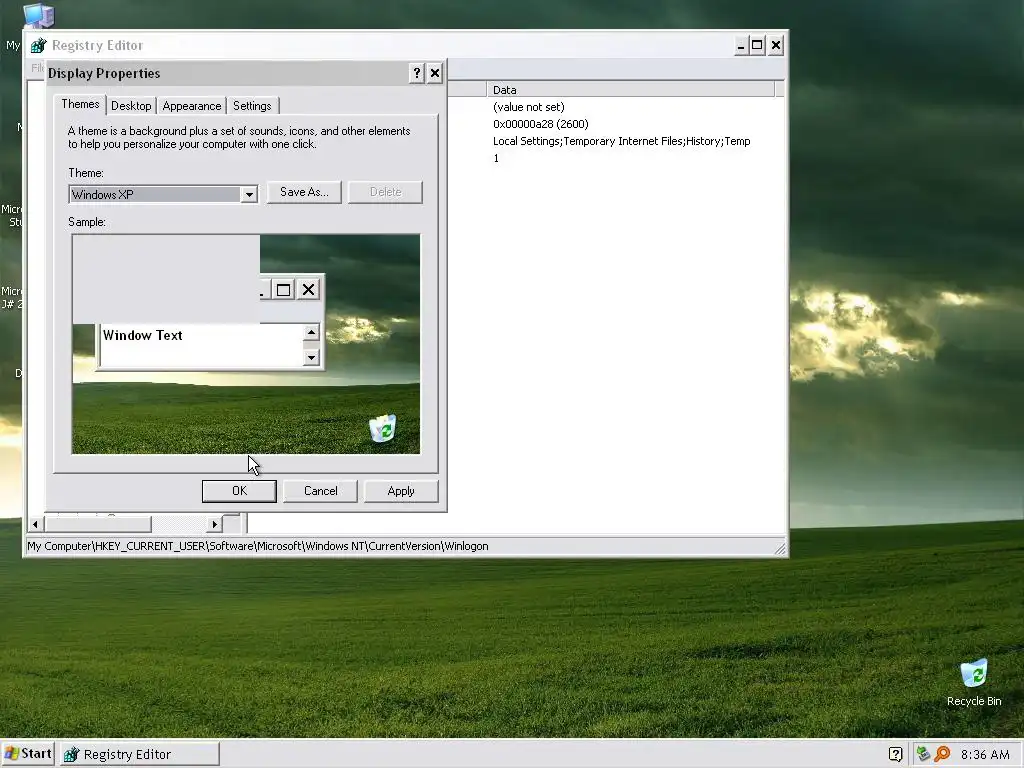Click Window Text in the sample preview

(142, 336)
